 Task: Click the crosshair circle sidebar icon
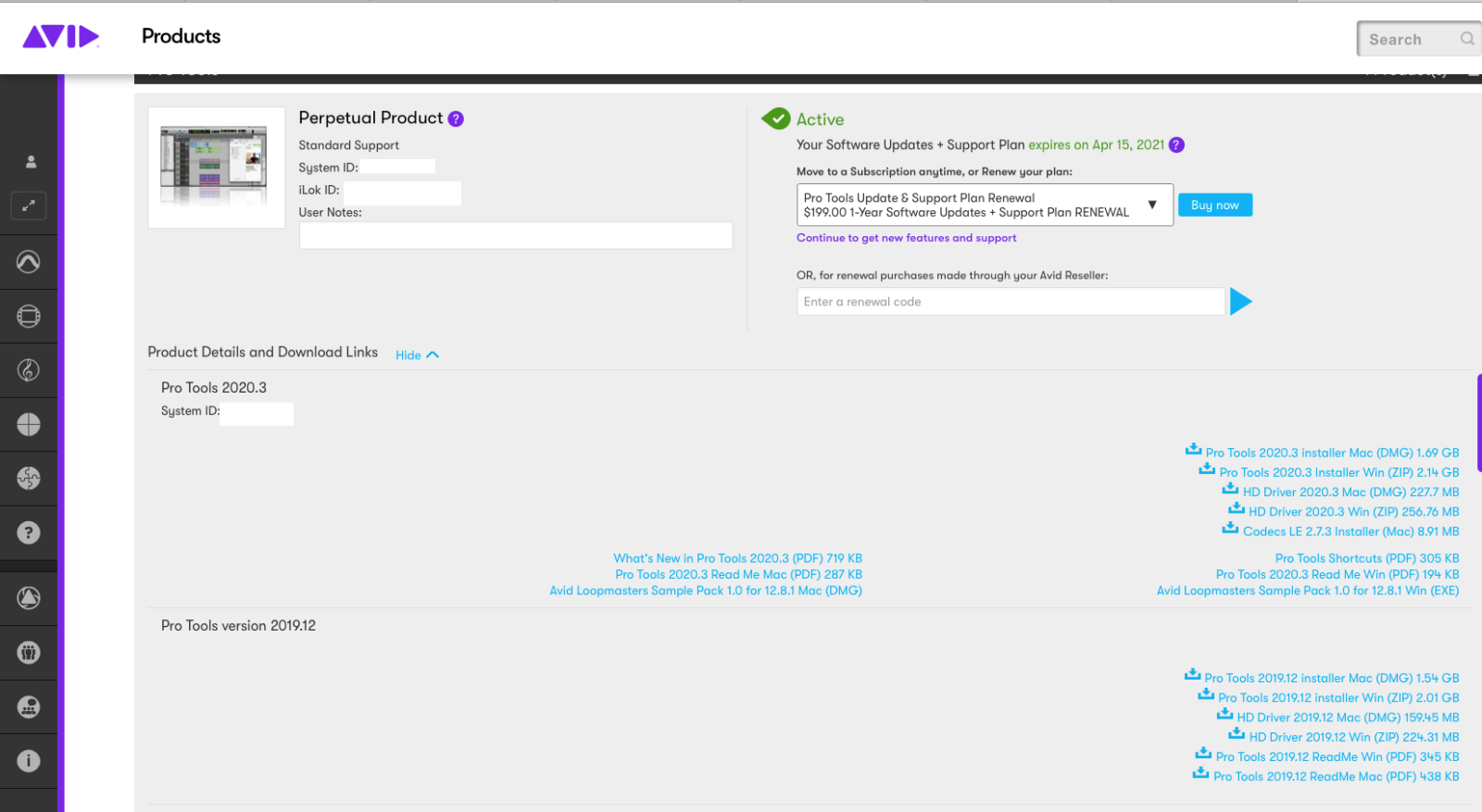(x=29, y=424)
